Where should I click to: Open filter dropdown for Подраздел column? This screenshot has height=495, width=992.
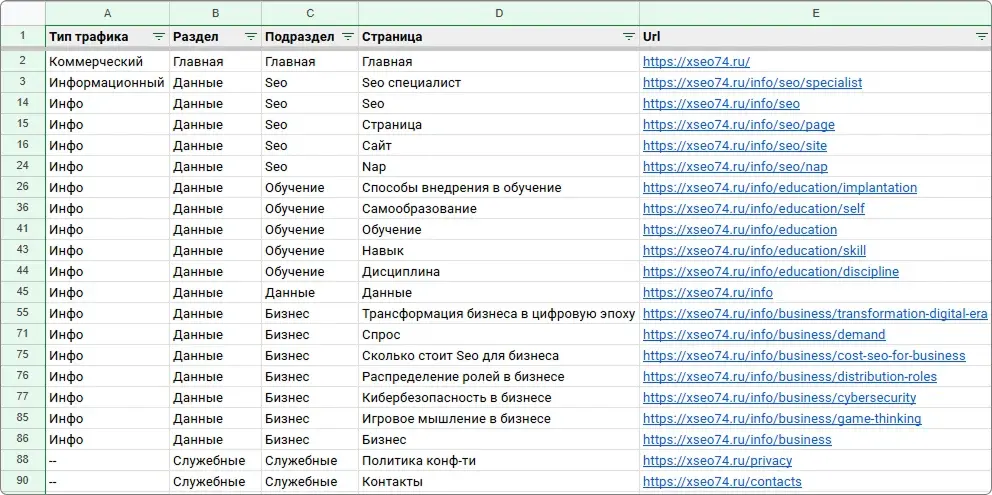[x=347, y=37]
